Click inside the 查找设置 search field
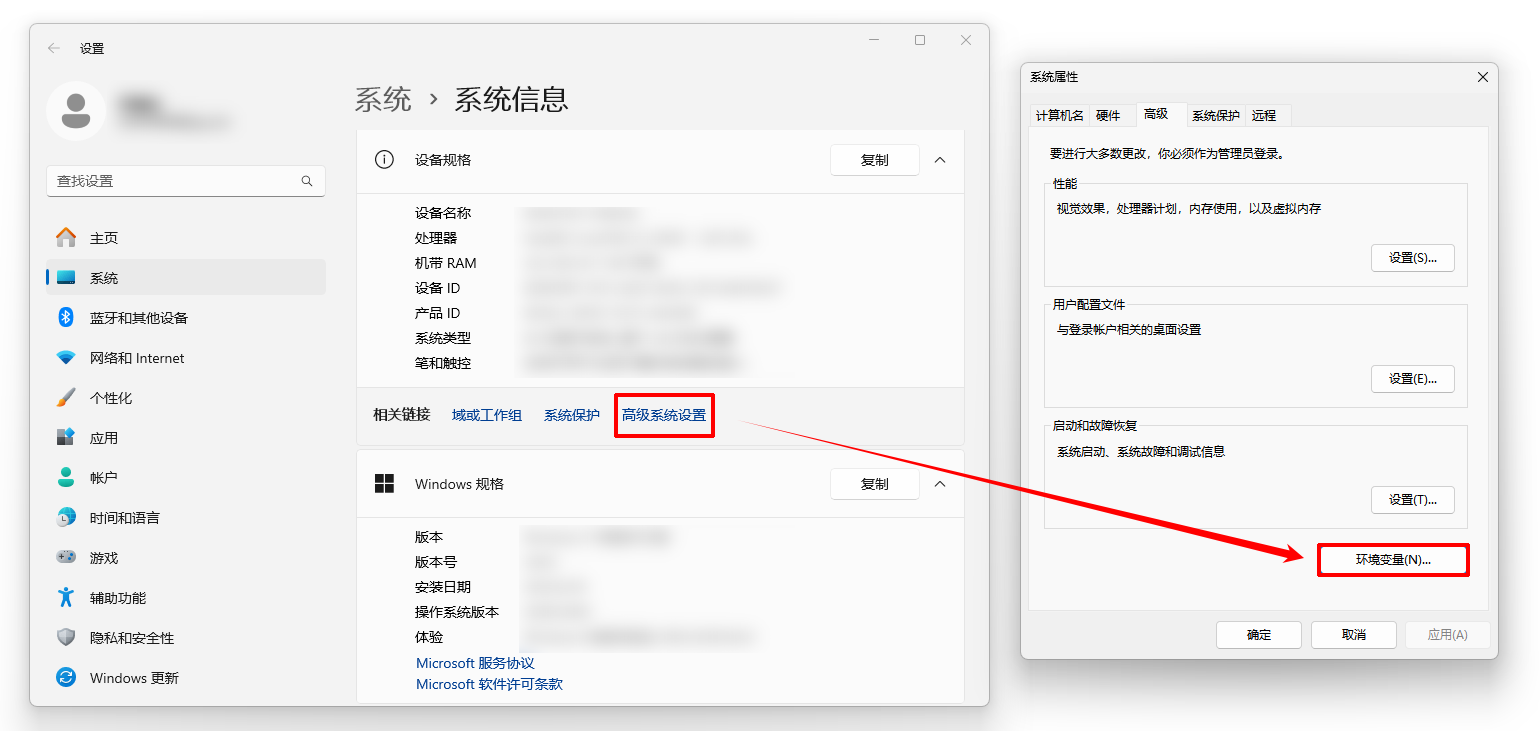The width and height of the screenshot is (1540, 731). (186, 181)
